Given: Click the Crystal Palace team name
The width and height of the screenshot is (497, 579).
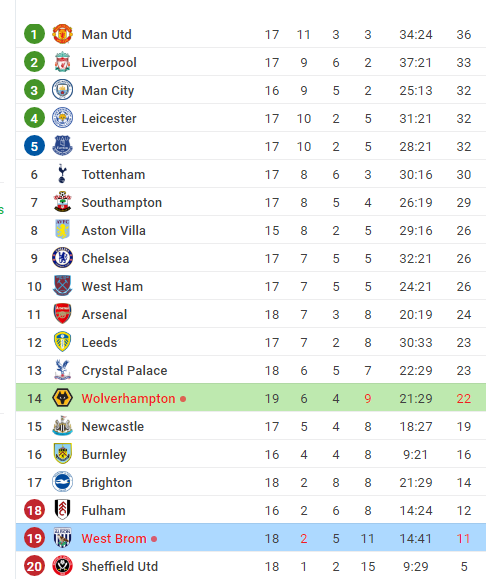Looking at the screenshot, I should tap(124, 370).
